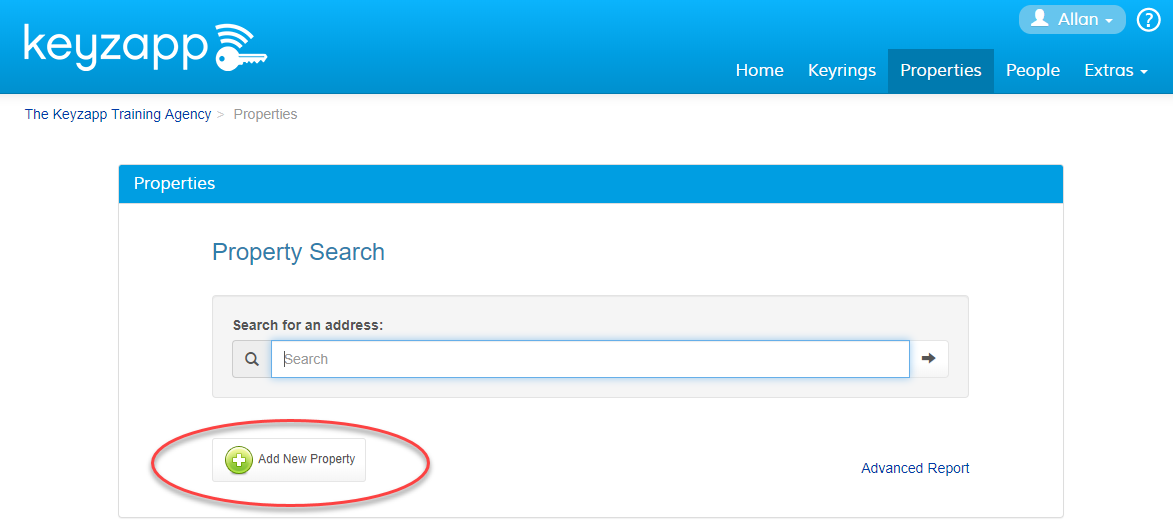Open the Allan user account dropdown
Viewport: 1173px width, 526px height.
pos(1072,19)
